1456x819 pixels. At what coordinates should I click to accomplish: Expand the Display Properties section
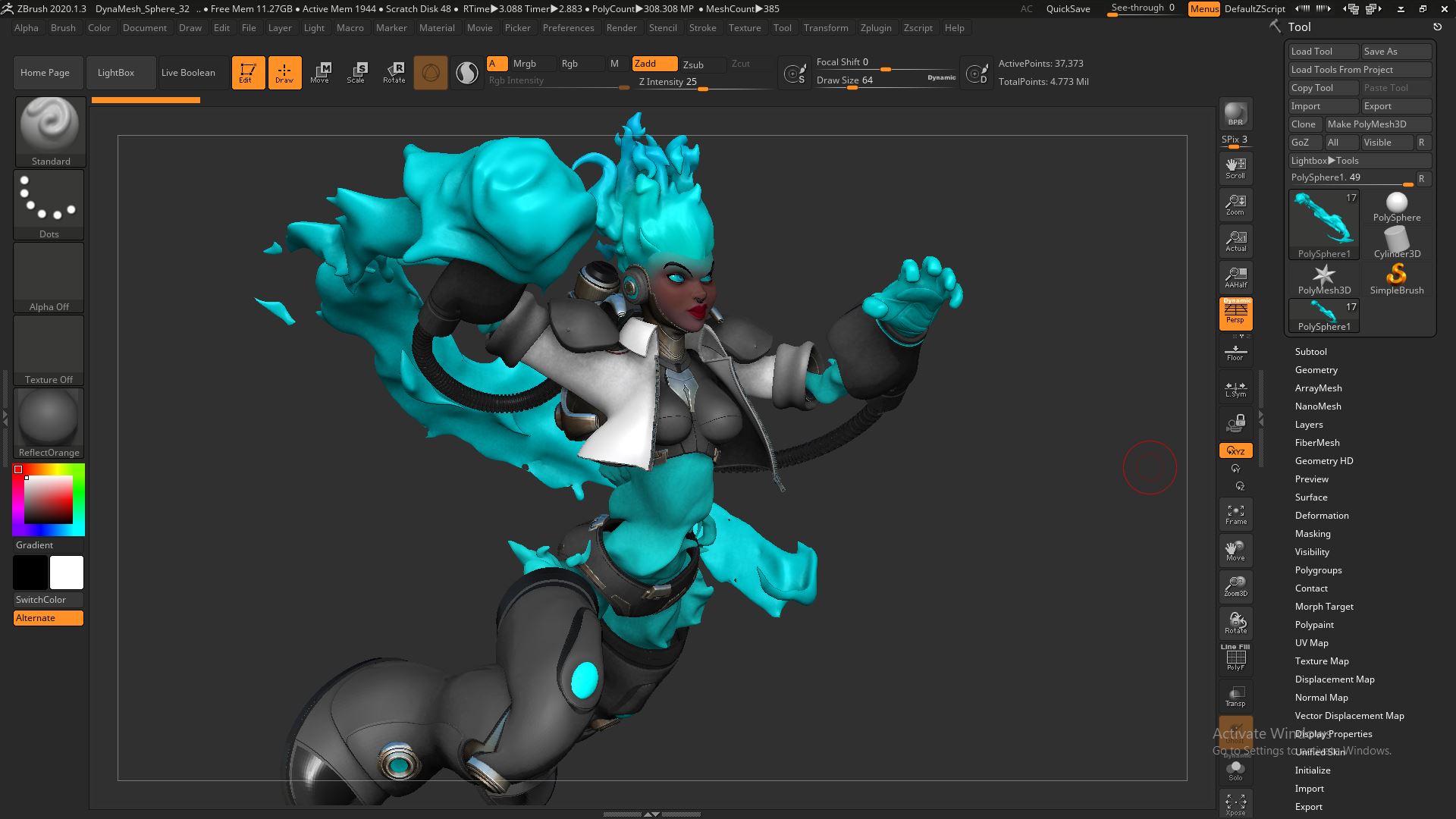point(1333,734)
